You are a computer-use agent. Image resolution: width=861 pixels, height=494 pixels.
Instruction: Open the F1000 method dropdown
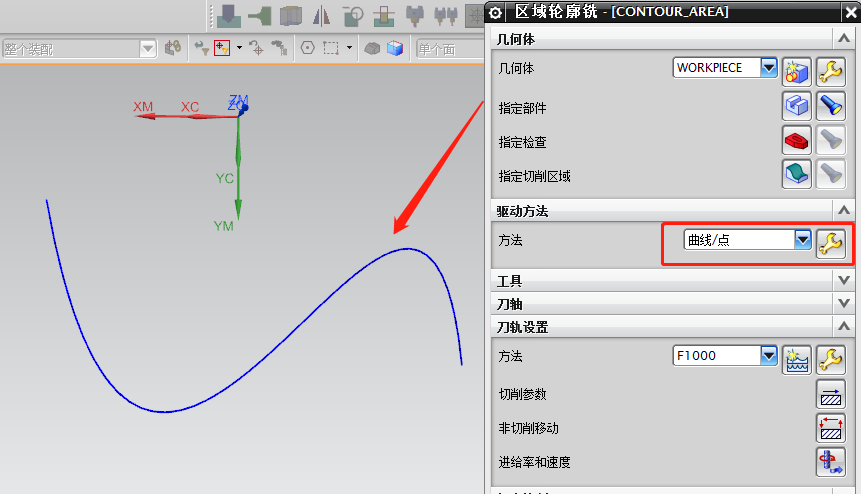(768, 355)
